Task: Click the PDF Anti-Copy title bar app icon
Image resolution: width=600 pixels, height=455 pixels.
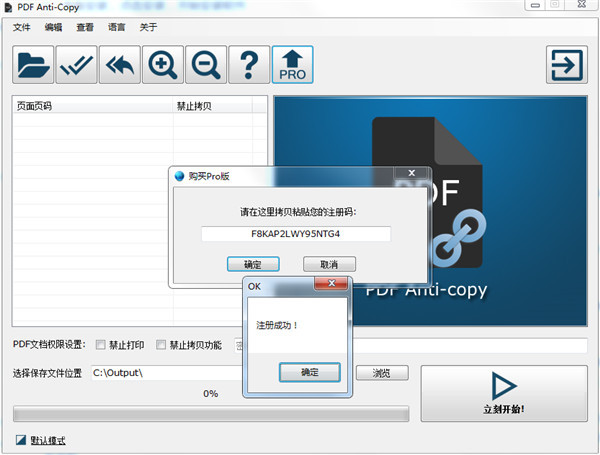Action: click(8, 7)
